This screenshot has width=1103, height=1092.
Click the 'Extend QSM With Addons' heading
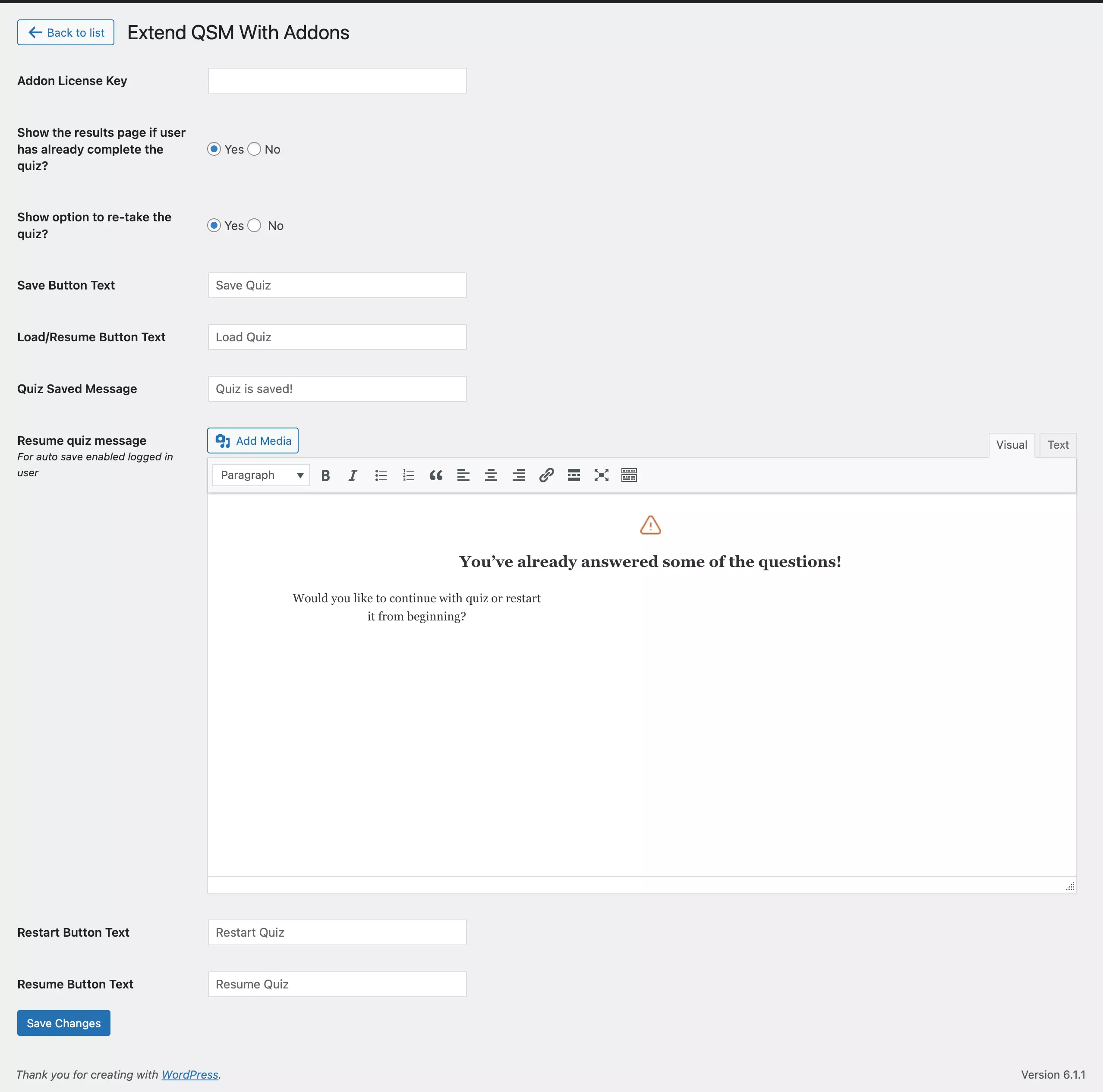[238, 32]
